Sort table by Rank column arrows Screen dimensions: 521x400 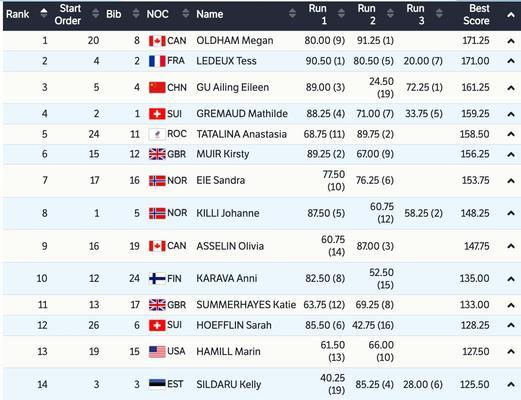click(x=44, y=13)
